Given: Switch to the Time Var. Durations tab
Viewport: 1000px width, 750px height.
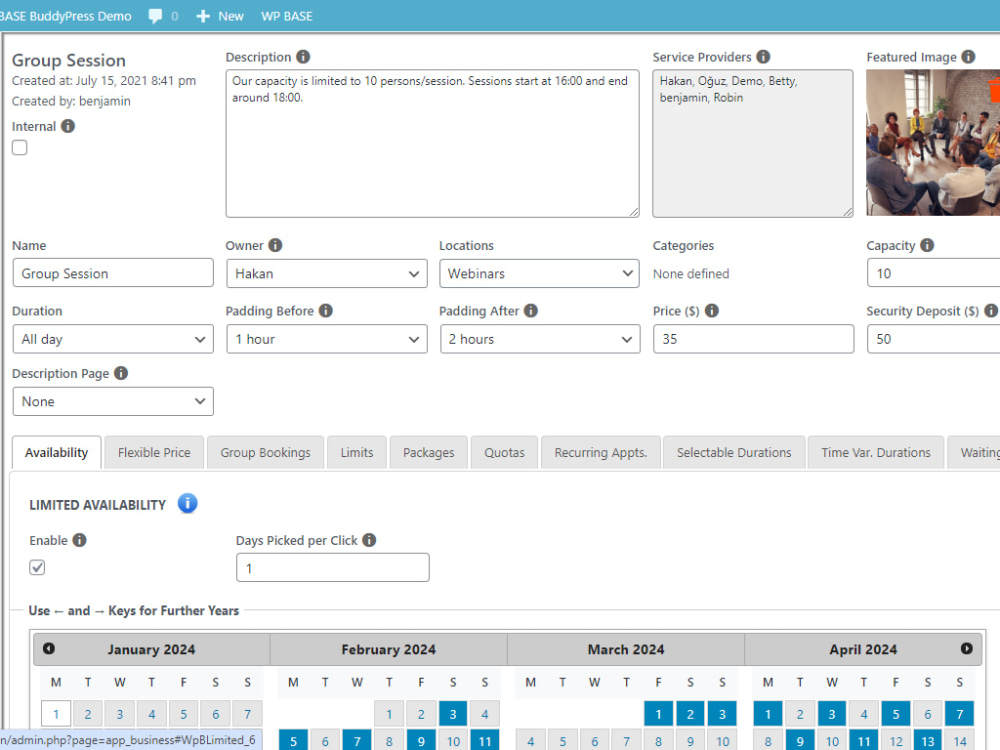Looking at the screenshot, I should click(876, 453).
